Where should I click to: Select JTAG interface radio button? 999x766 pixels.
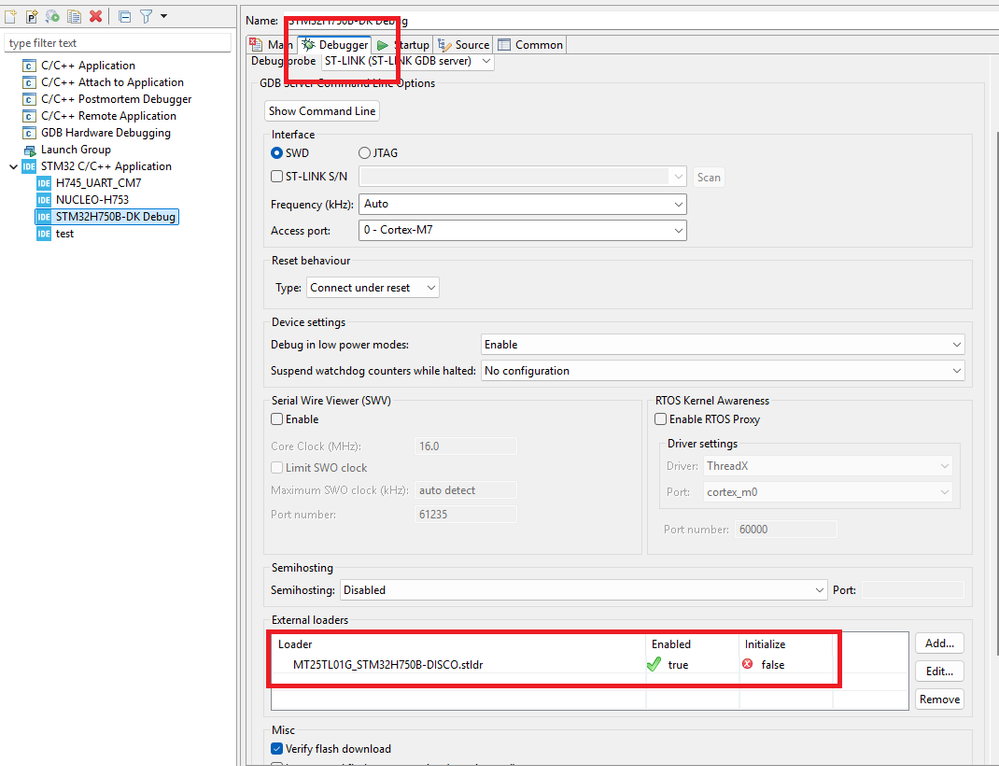point(364,153)
